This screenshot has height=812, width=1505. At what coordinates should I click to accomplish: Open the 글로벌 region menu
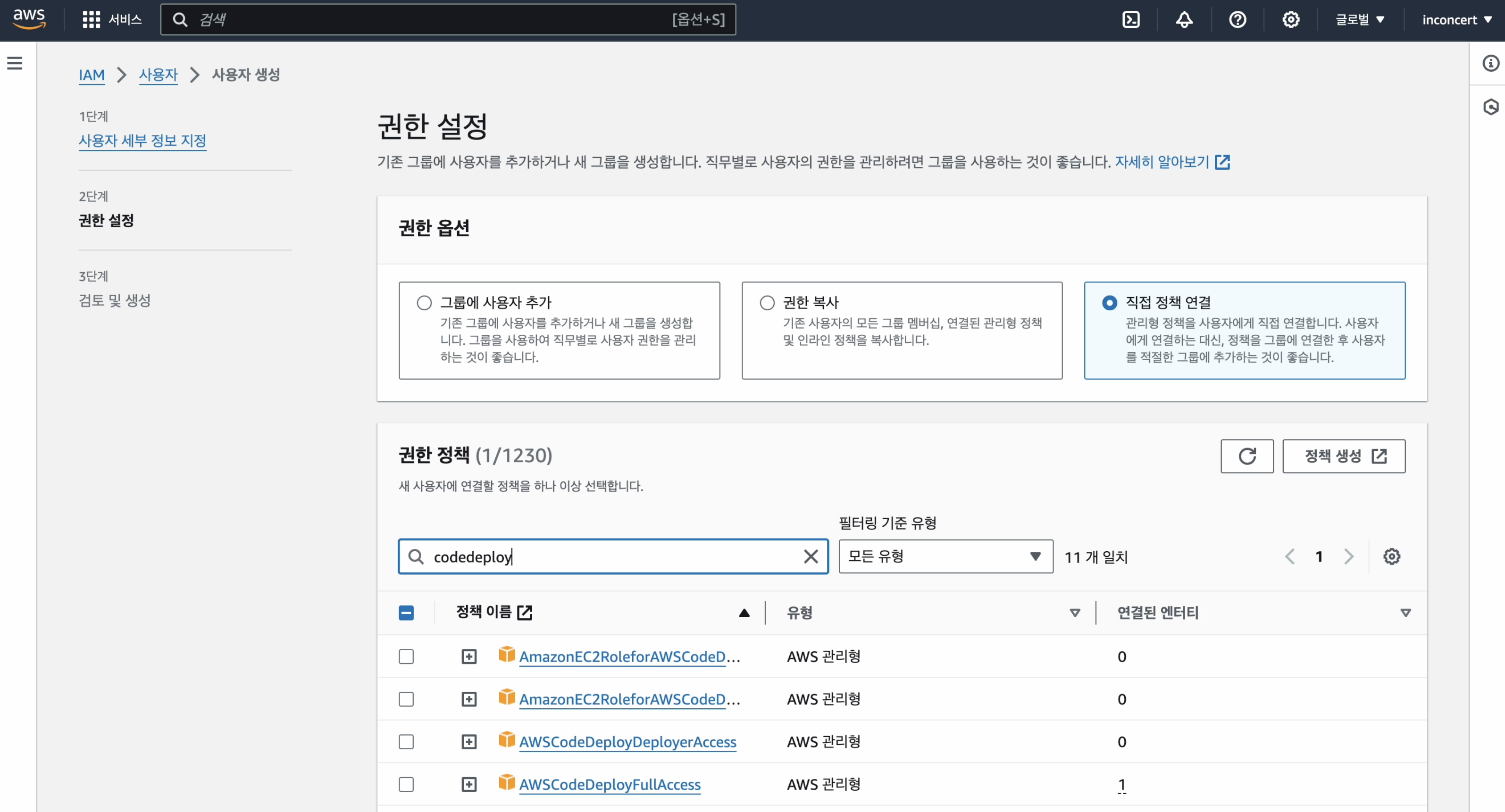(x=1360, y=19)
